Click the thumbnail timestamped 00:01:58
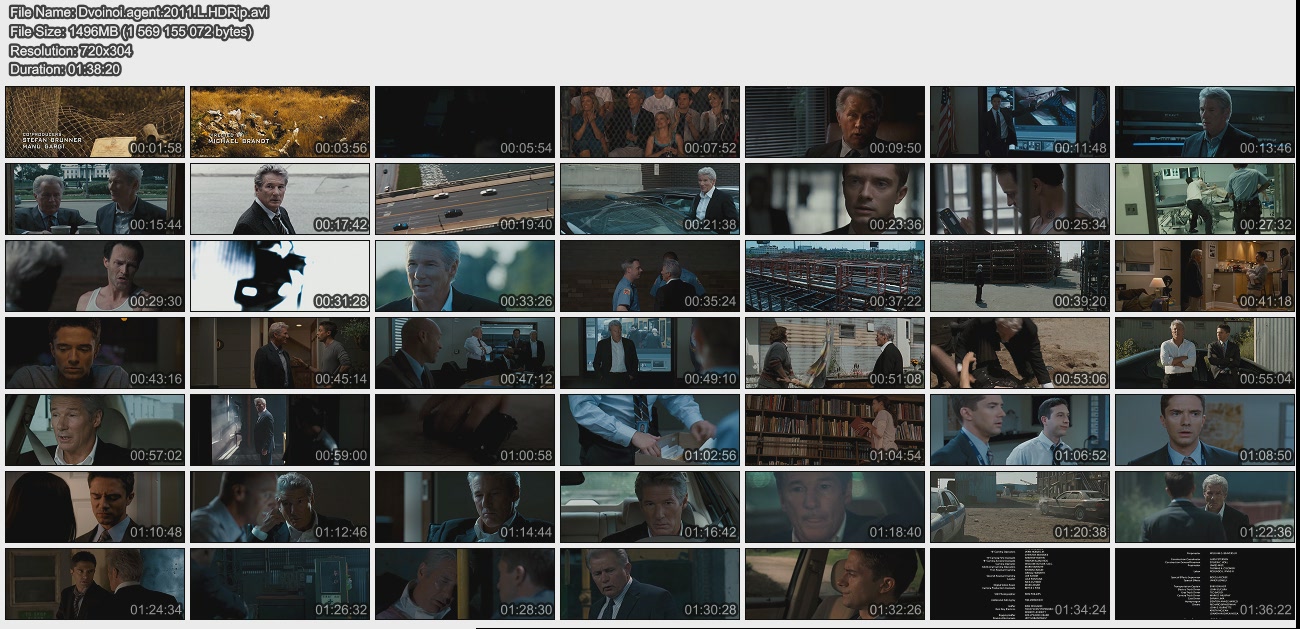1300x629 pixels. 95,122
